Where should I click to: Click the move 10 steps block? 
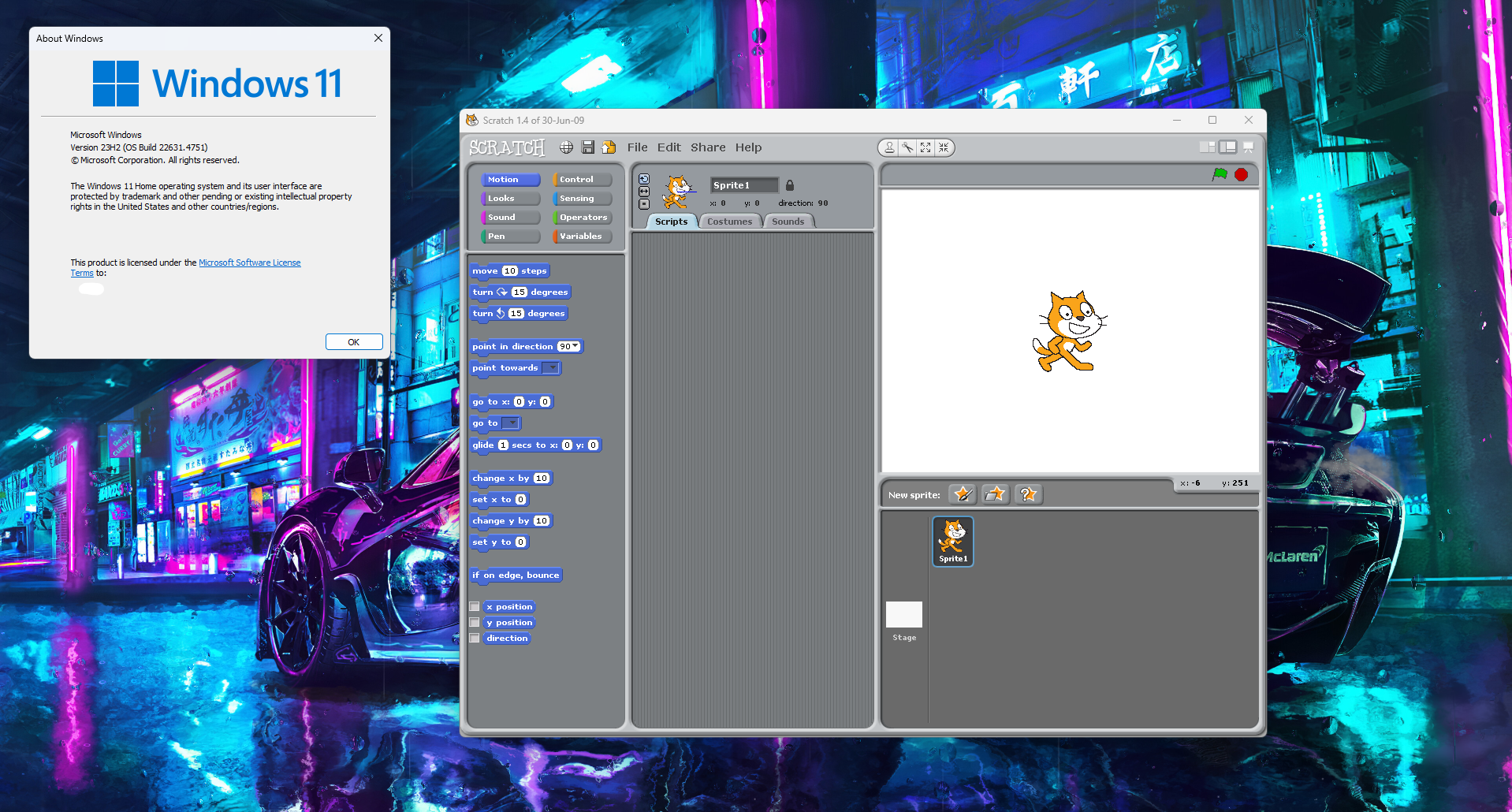tap(510, 271)
